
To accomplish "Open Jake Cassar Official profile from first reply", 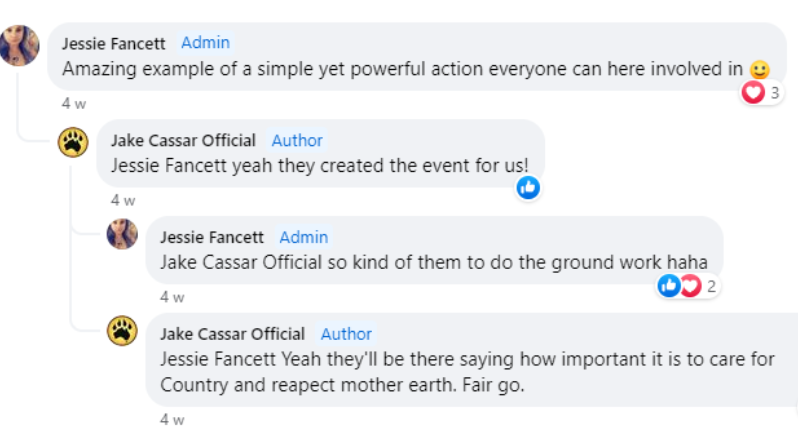I will 183,140.
